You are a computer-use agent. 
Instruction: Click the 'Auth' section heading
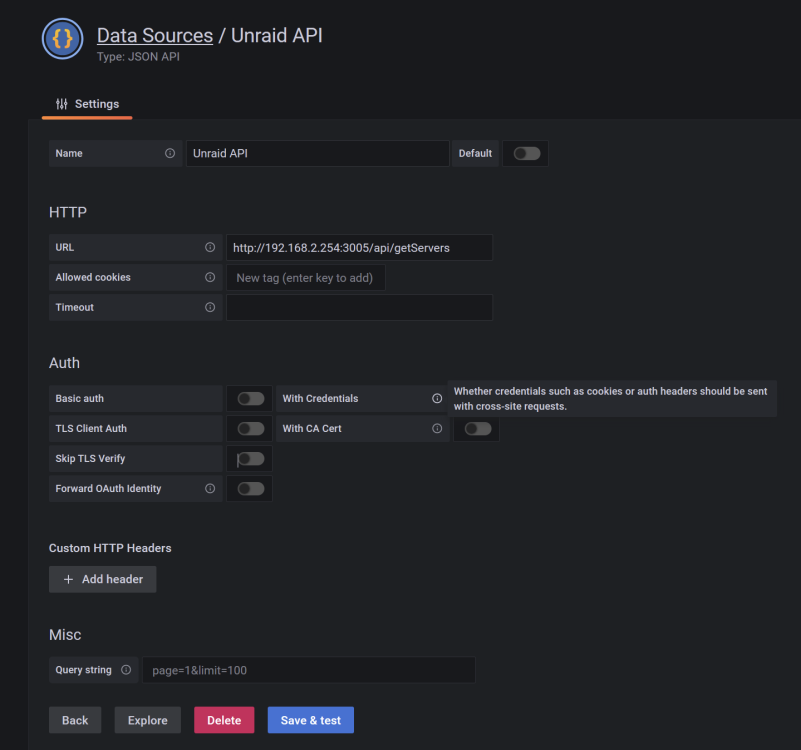click(x=64, y=363)
